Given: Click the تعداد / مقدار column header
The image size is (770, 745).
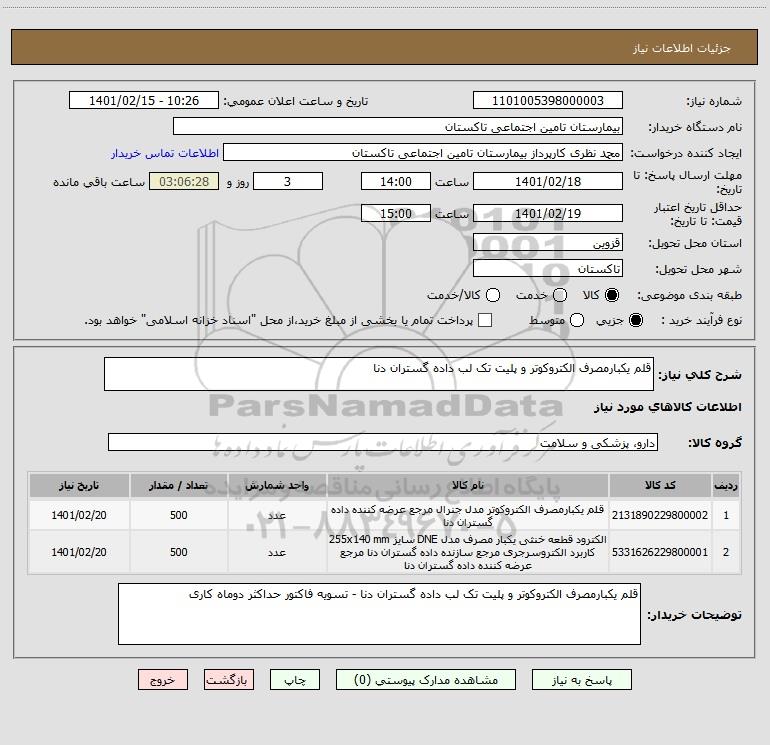Looking at the screenshot, I should point(179,485).
